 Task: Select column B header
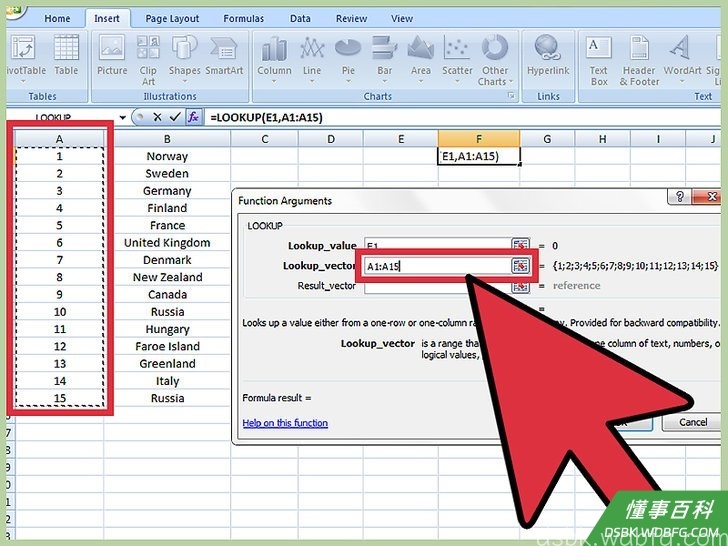pyautogui.click(x=167, y=139)
